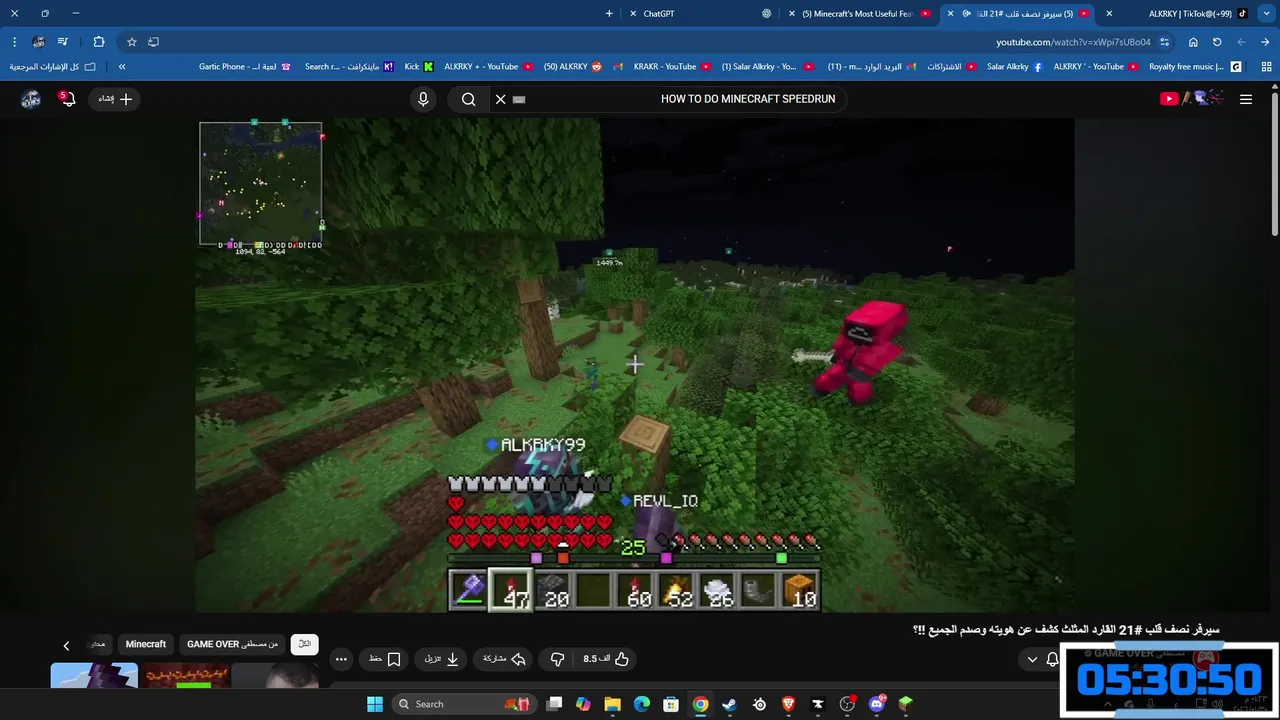Screen dimensions: 1280x720
Task: Open more actions three-dot menu below video
Action: tap(341, 659)
